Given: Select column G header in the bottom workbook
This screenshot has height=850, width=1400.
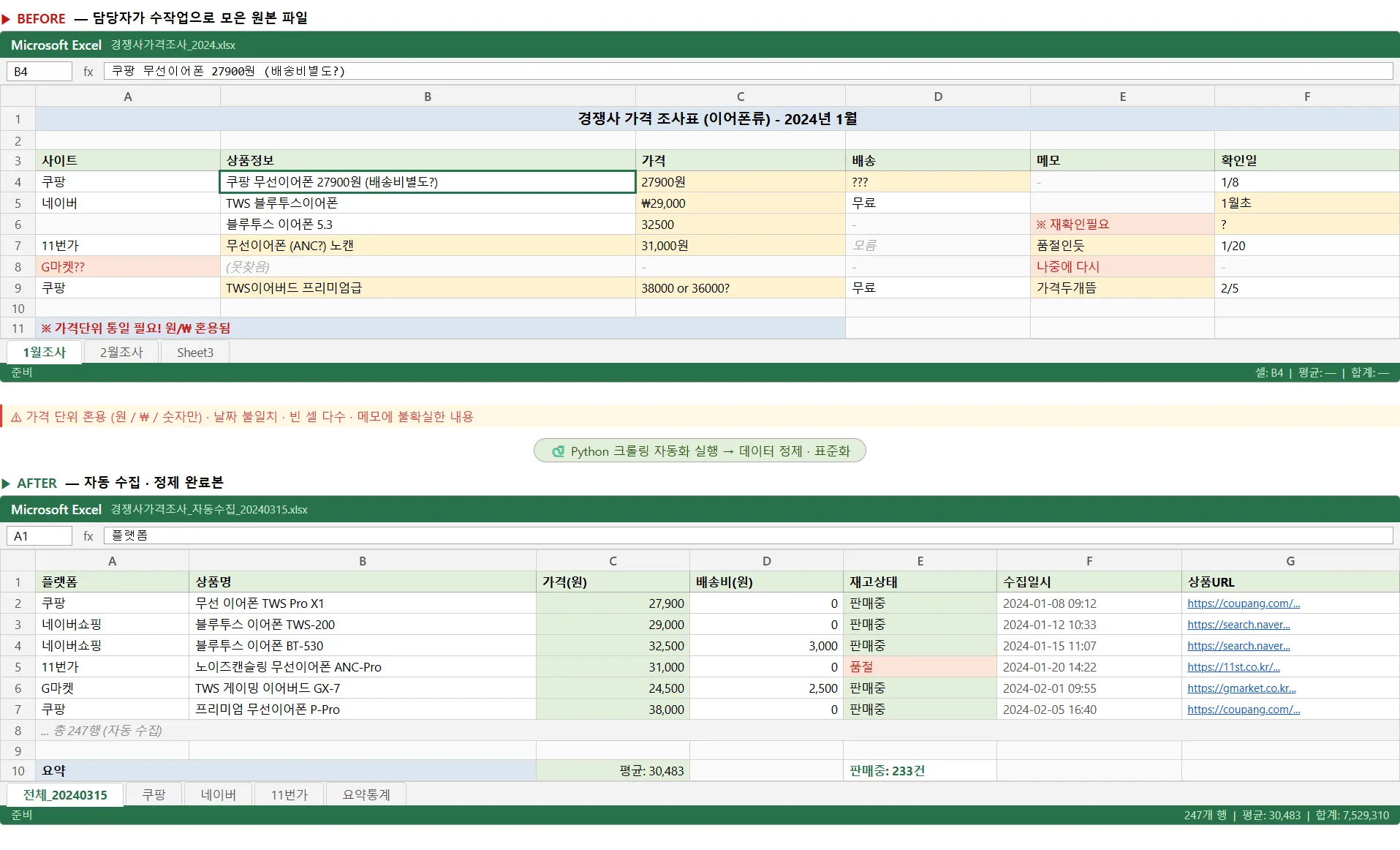Looking at the screenshot, I should click(x=1290, y=561).
